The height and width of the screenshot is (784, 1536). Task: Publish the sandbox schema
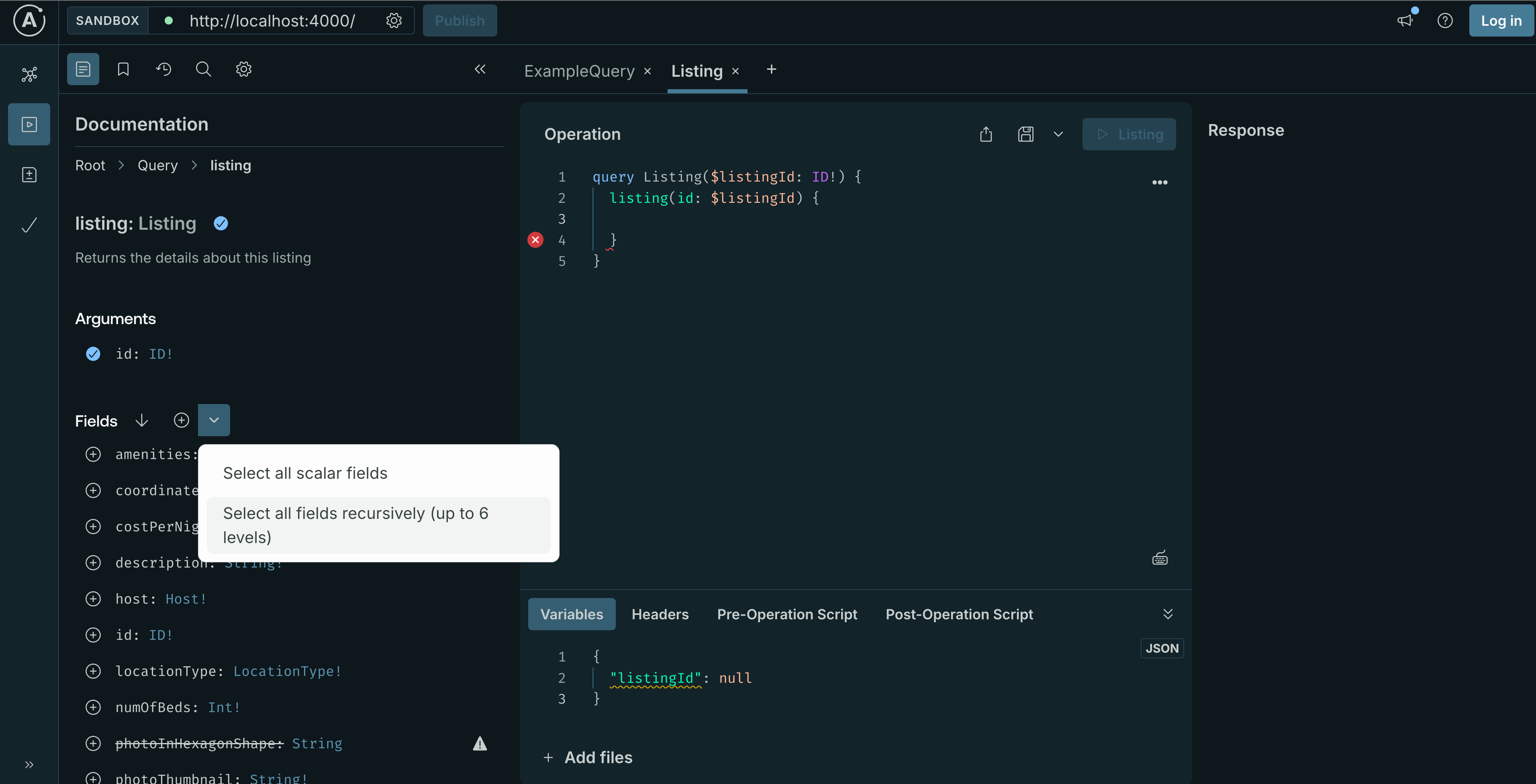(x=459, y=20)
